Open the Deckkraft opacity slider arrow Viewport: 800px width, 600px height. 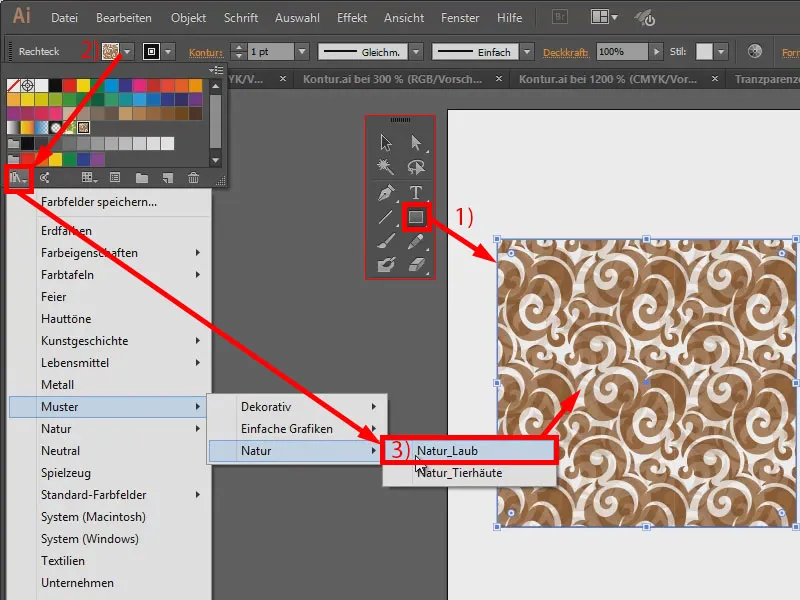(x=656, y=52)
